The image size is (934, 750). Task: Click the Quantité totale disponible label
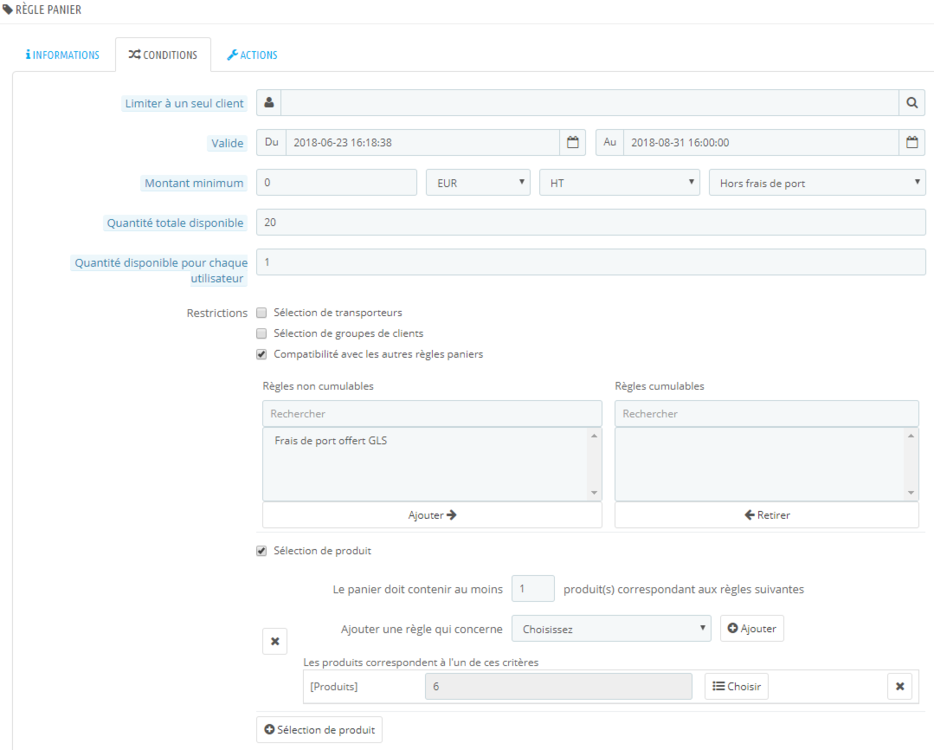(x=175, y=223)
